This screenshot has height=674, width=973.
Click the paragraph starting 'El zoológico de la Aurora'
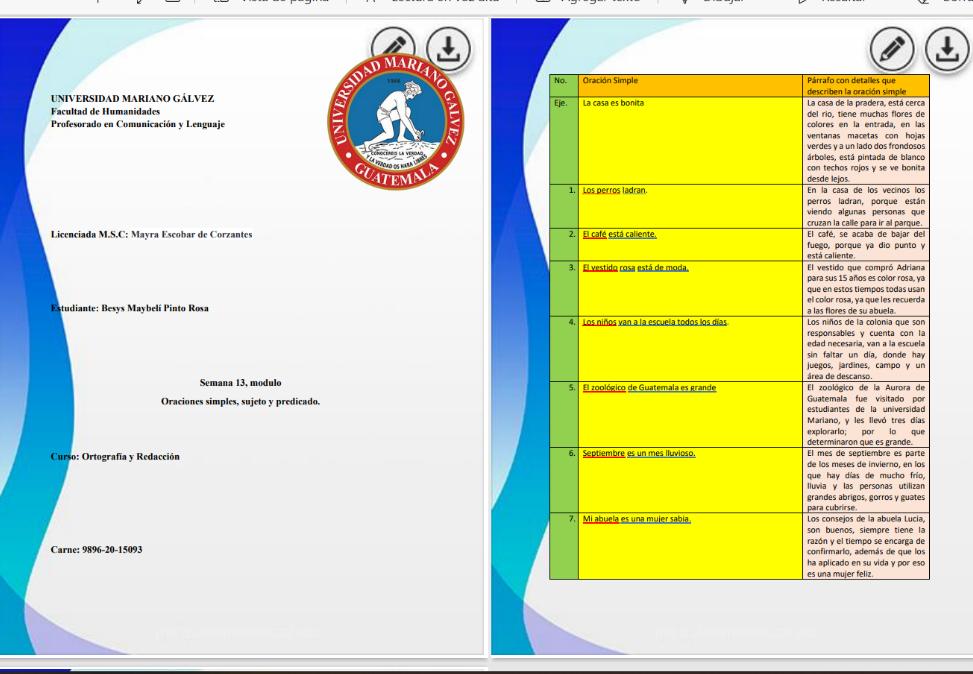coord(866,415)
